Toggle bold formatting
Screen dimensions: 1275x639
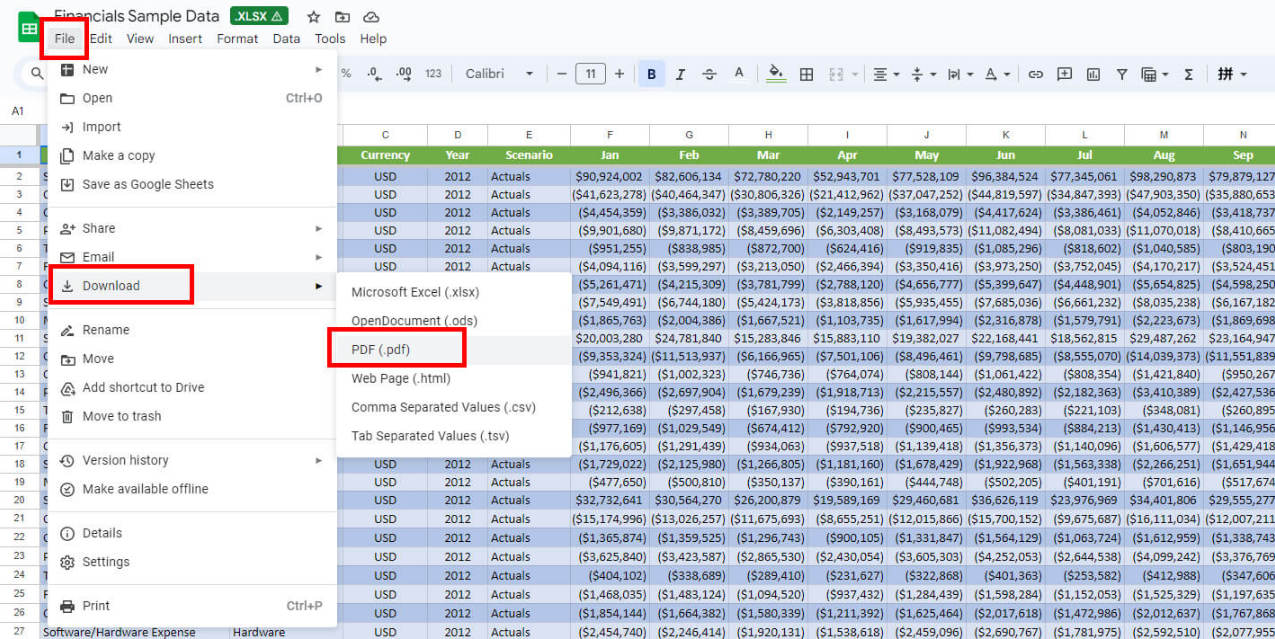(652, 74)
